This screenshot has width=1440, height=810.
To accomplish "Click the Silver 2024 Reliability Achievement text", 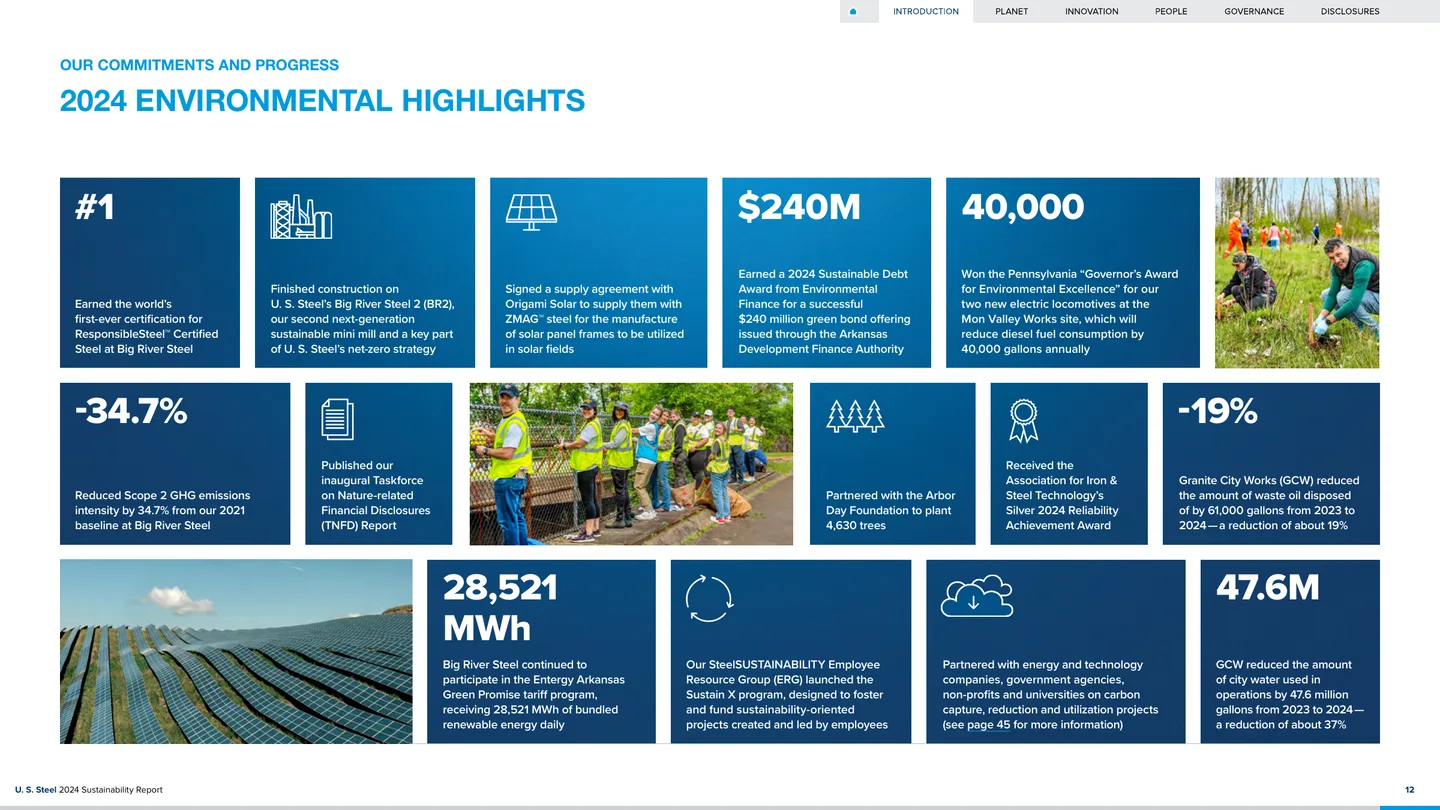I will (x=1062, y=495).
